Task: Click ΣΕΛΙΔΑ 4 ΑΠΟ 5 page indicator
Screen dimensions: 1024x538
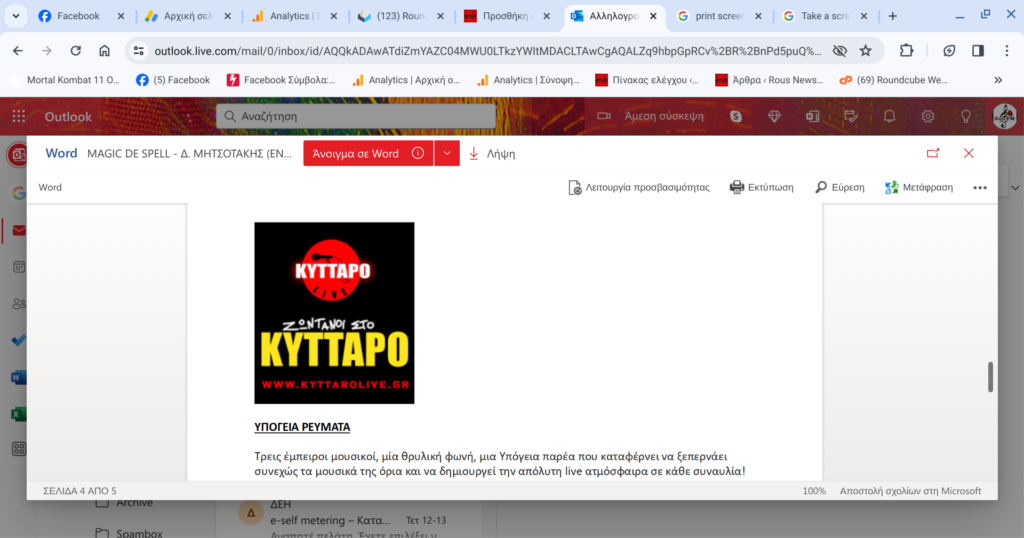Action: (80, 491)
